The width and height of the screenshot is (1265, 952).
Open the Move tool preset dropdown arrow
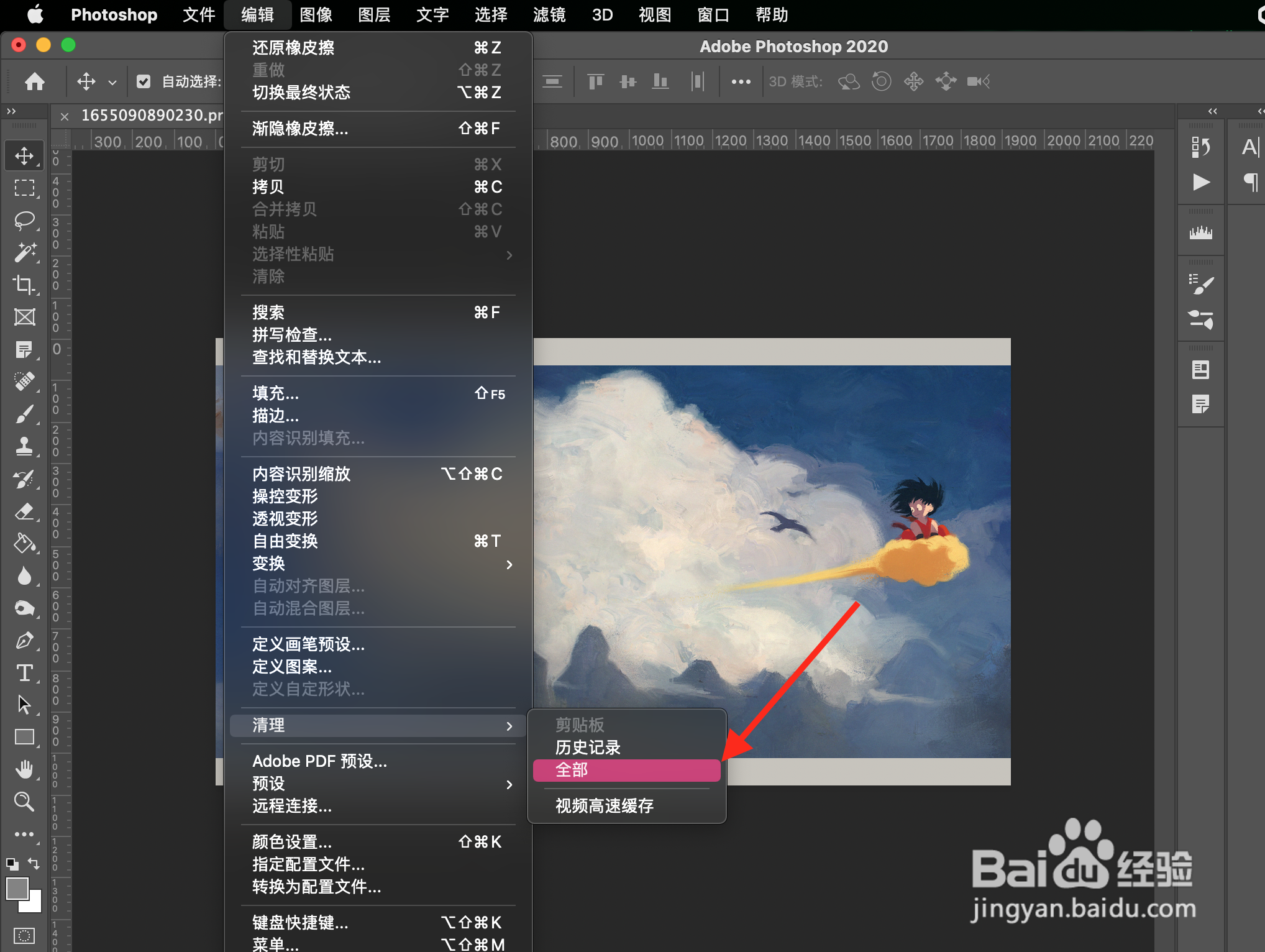(112, 82)
